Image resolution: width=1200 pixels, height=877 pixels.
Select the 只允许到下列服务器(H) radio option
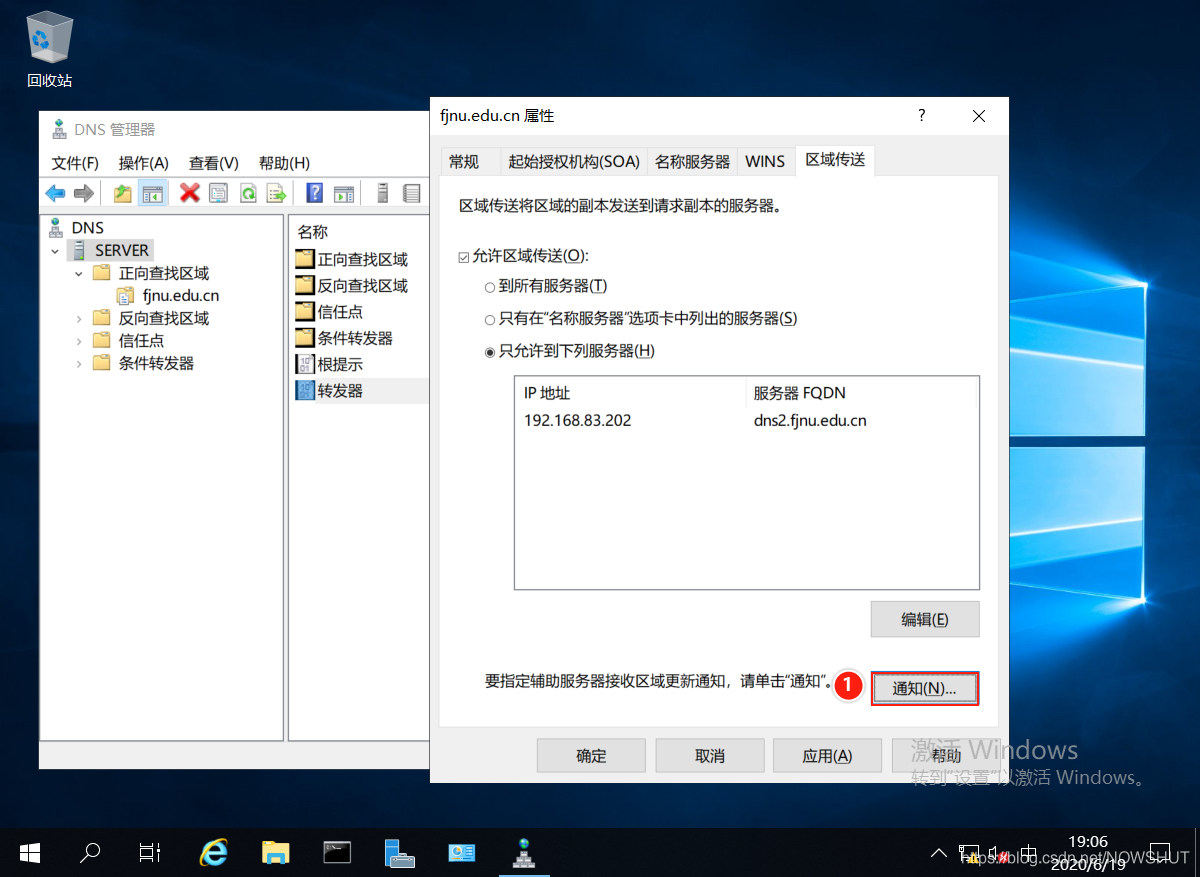click(489, 351)
